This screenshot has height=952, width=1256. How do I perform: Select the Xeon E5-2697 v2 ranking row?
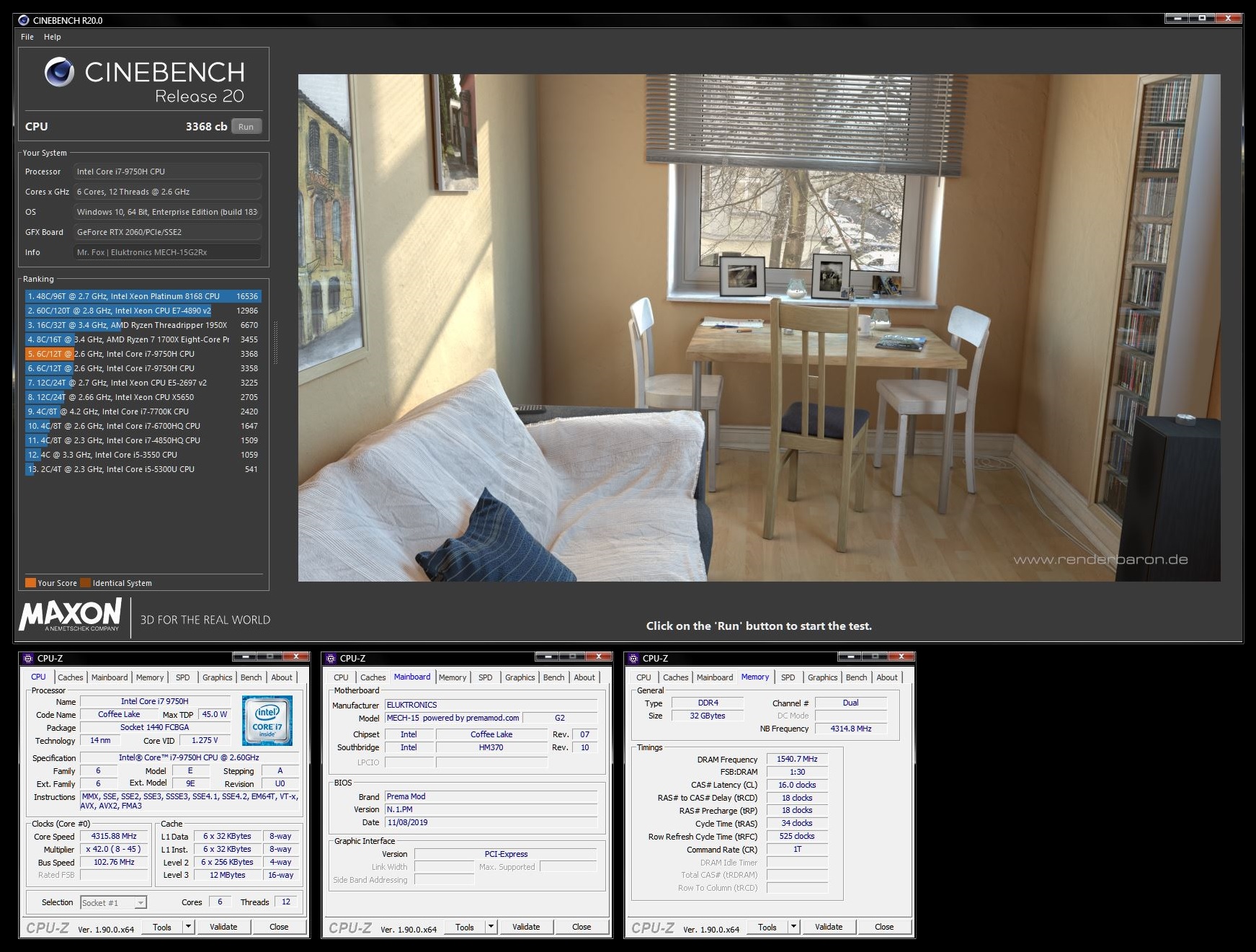(143, 383)
